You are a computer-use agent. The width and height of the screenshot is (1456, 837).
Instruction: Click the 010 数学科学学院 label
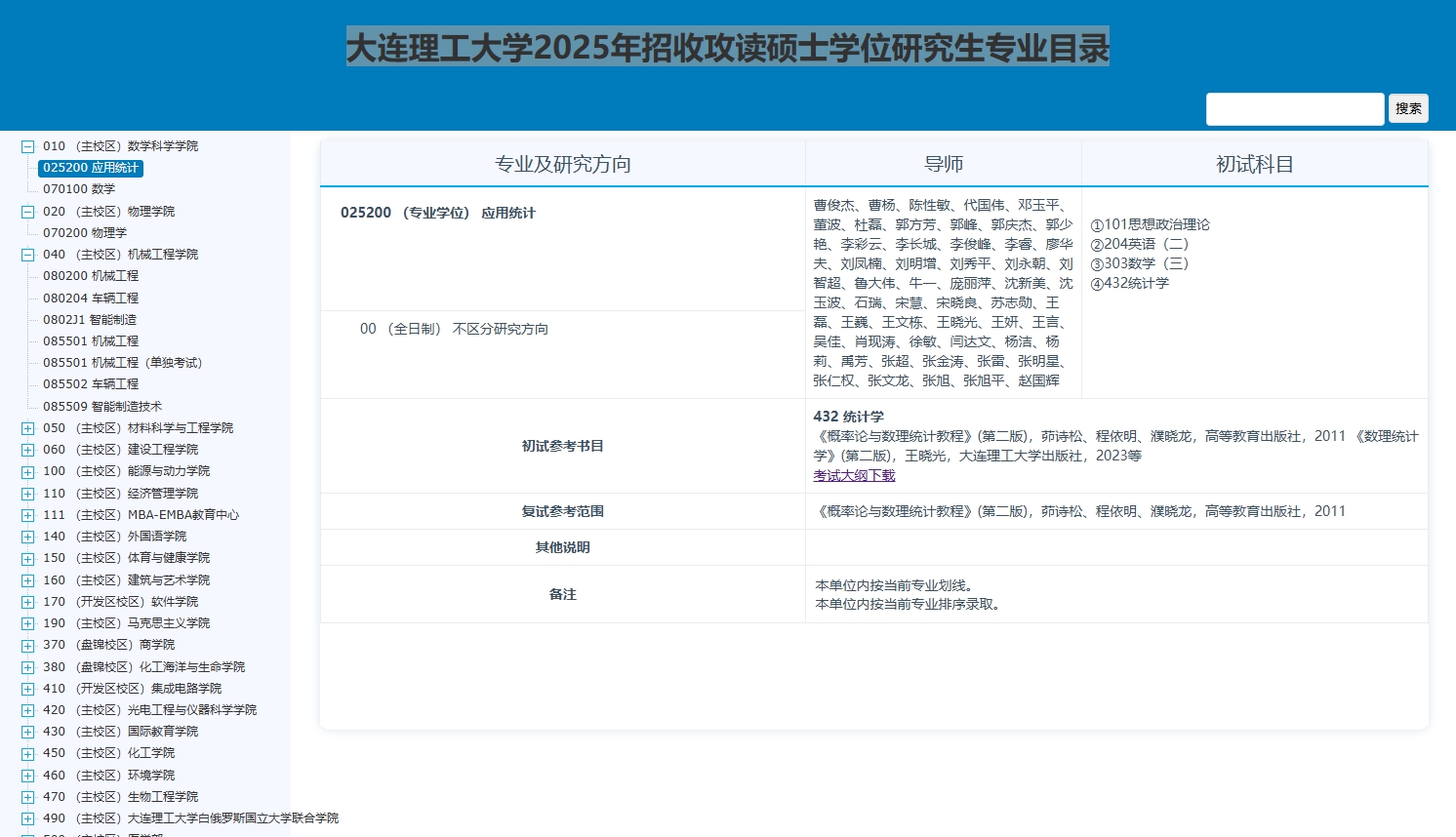pyautogui.click(x=120, y=146)
